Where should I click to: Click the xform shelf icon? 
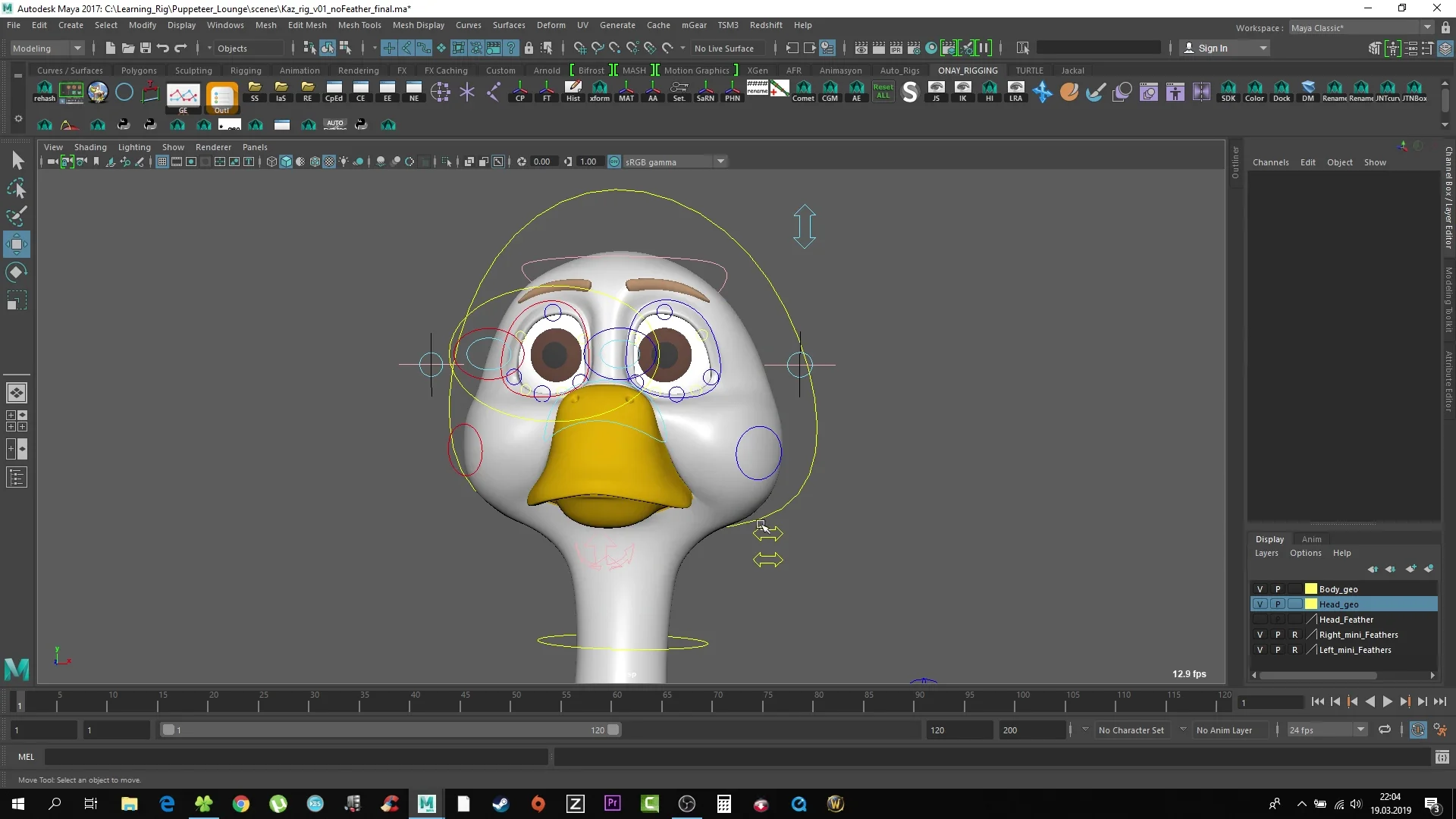point(600,92)
